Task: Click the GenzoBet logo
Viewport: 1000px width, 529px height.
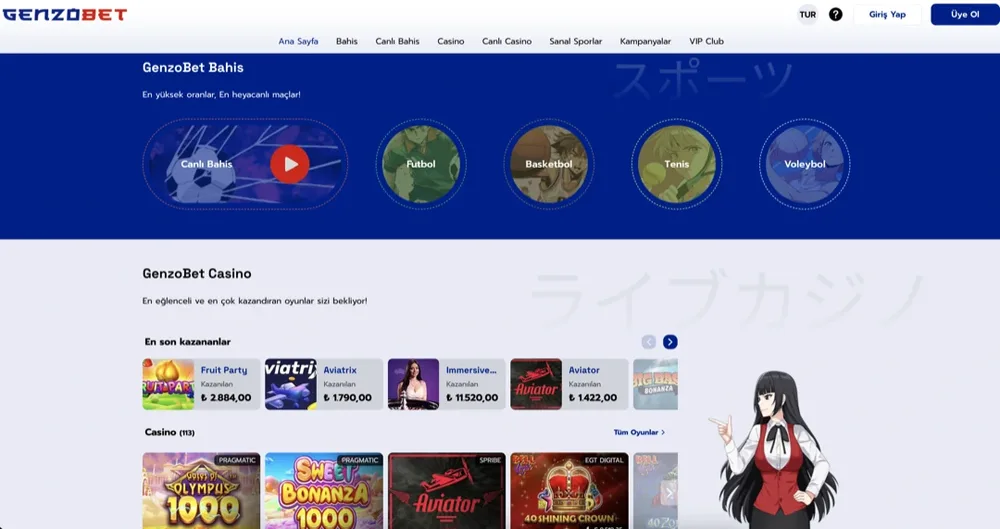Action: 64,14
